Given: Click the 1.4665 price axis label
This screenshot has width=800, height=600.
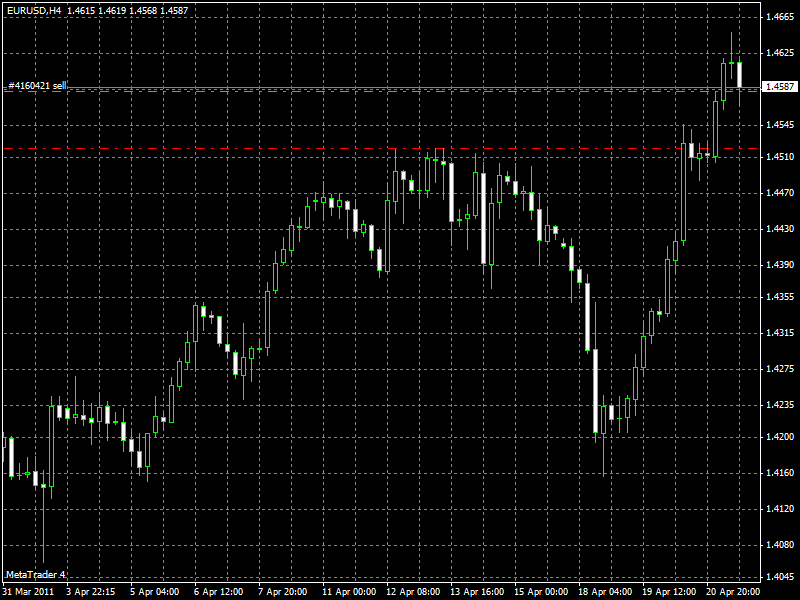Looking at the screenshot, I should coord(780,17).
